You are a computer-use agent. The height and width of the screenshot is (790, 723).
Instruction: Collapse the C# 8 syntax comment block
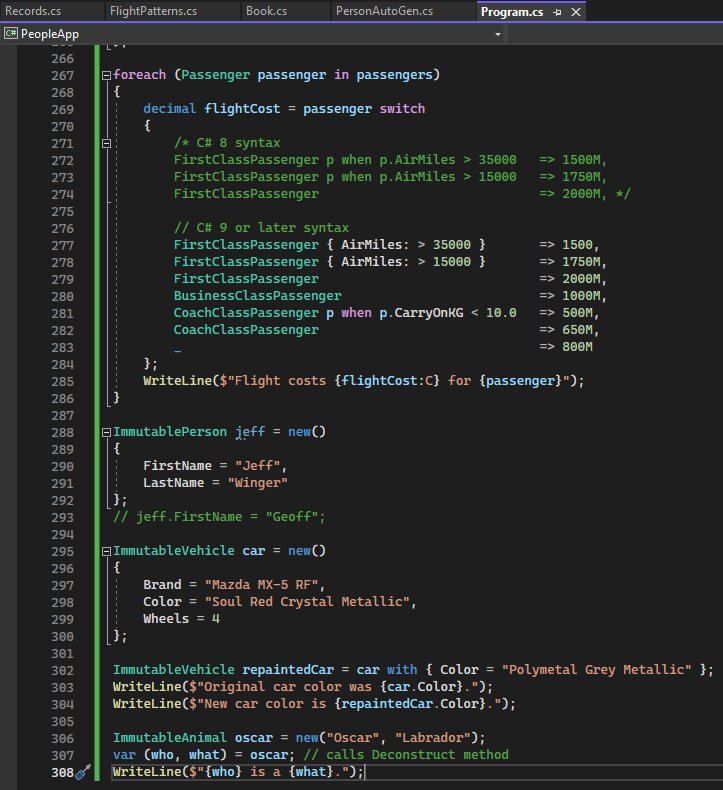106,144
